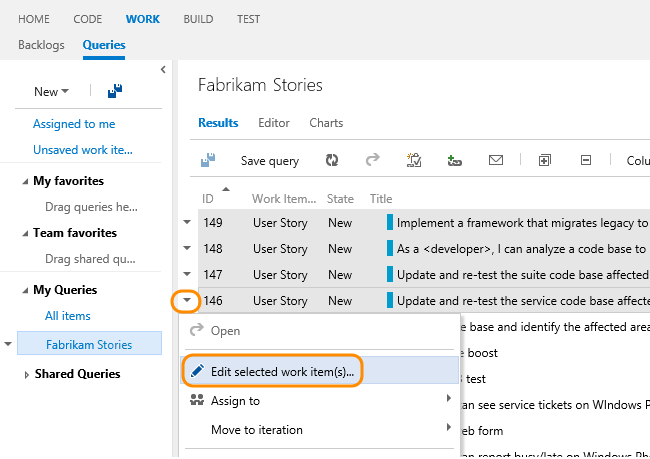This screenshot has height=459, width=650.
Task: Click the link to new work item icon
Action: pyautogui.click(x=455, y=160)
